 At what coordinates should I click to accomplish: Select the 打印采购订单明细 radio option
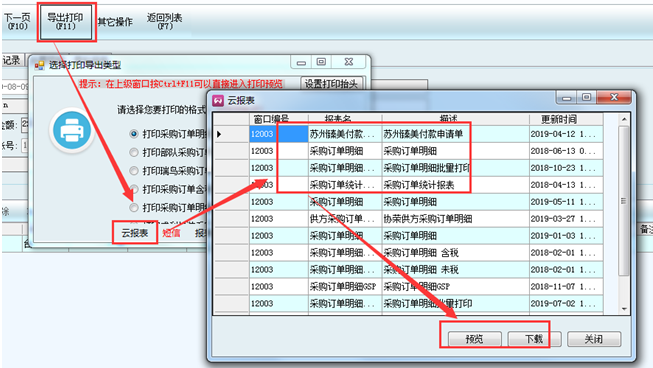tap(134, 134)
